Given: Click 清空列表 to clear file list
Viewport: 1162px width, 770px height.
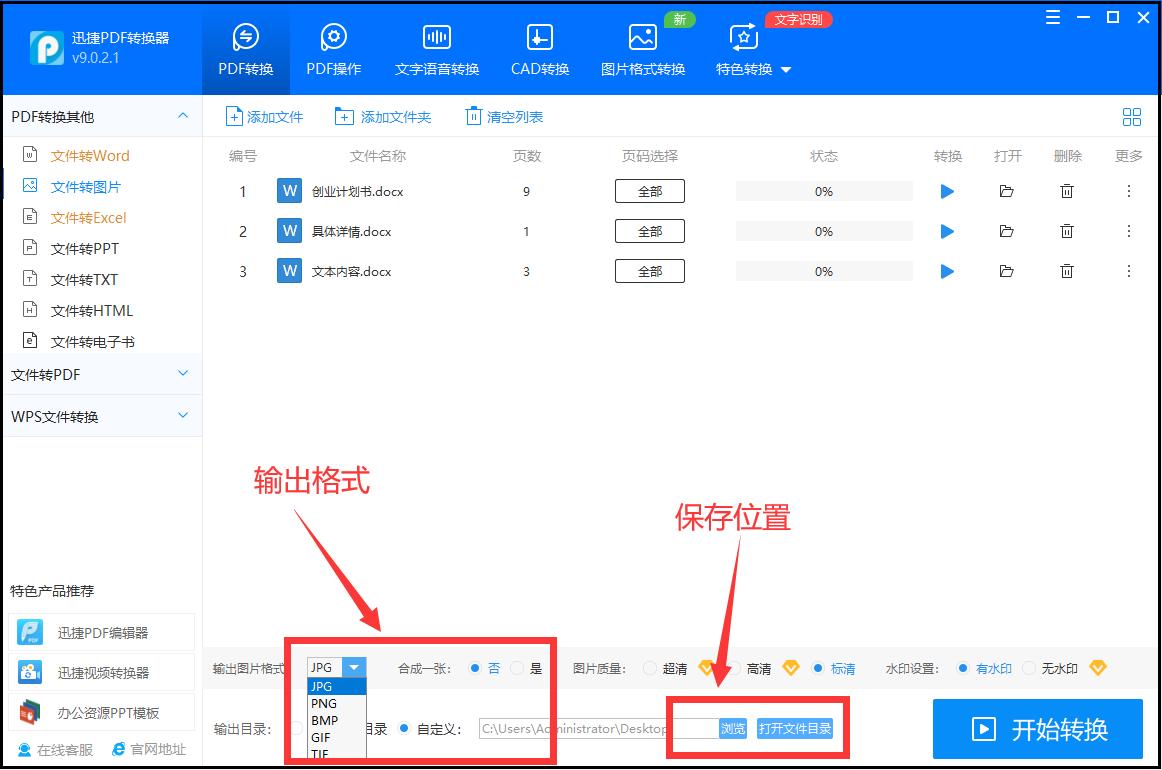Looking at the screenshot, I should pos(504,116).
